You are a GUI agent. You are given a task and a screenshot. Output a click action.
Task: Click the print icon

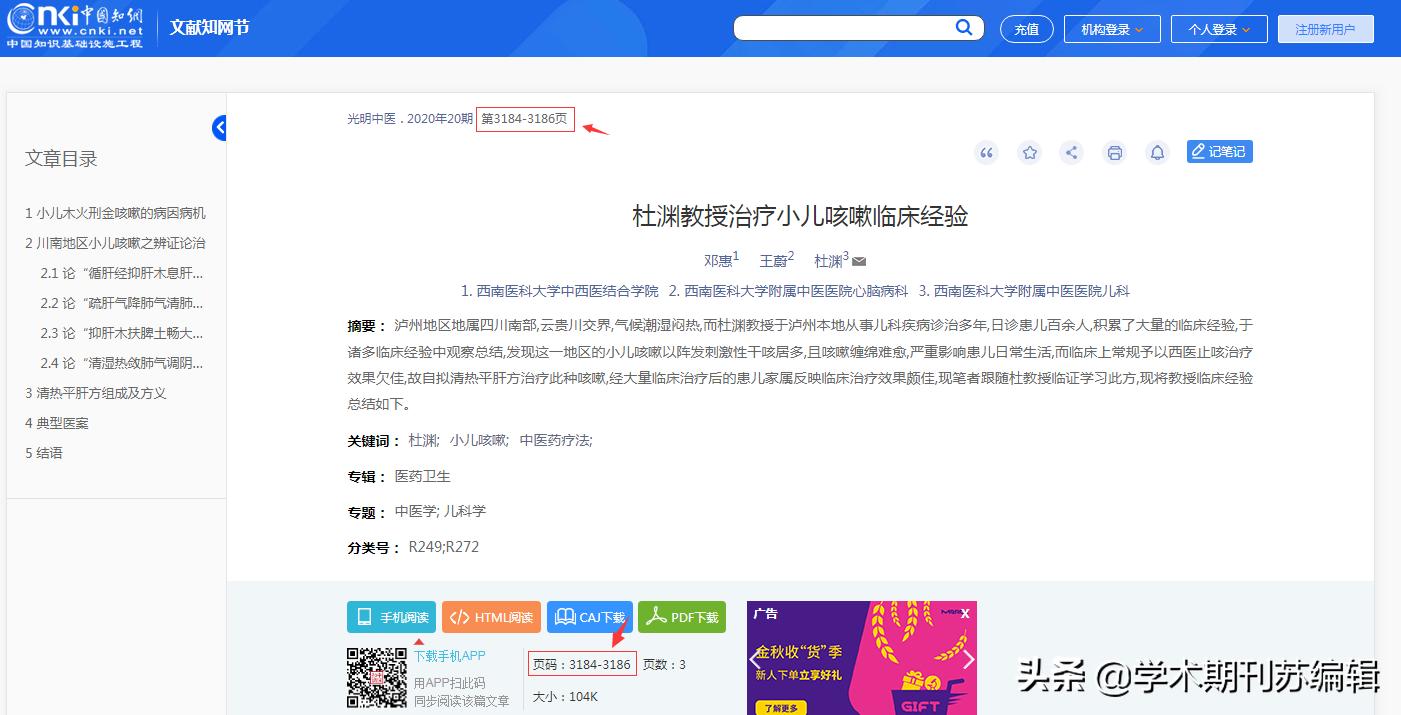click(x=1114, y=152)
